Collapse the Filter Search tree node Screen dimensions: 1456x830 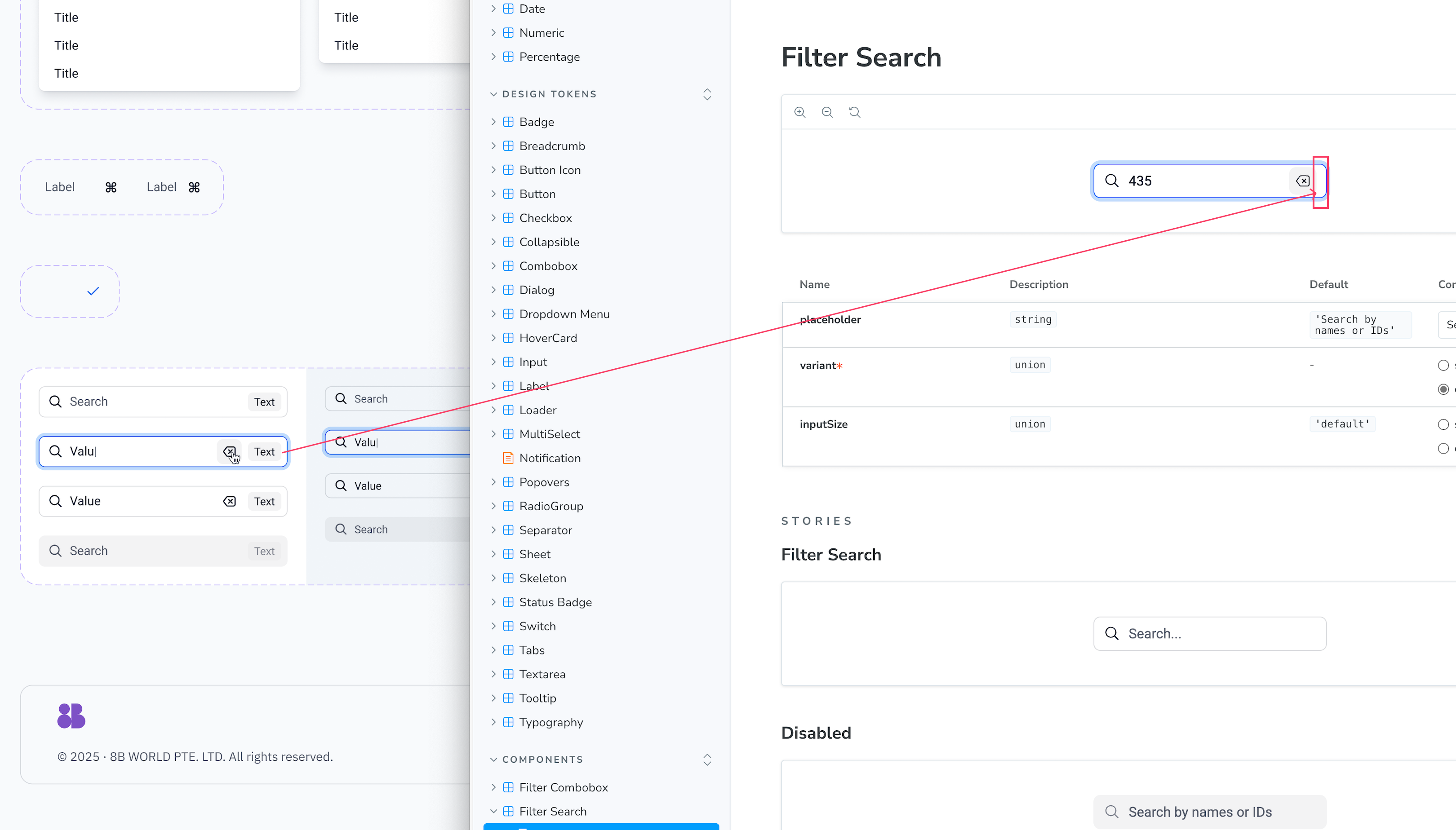tap(493, 811)
